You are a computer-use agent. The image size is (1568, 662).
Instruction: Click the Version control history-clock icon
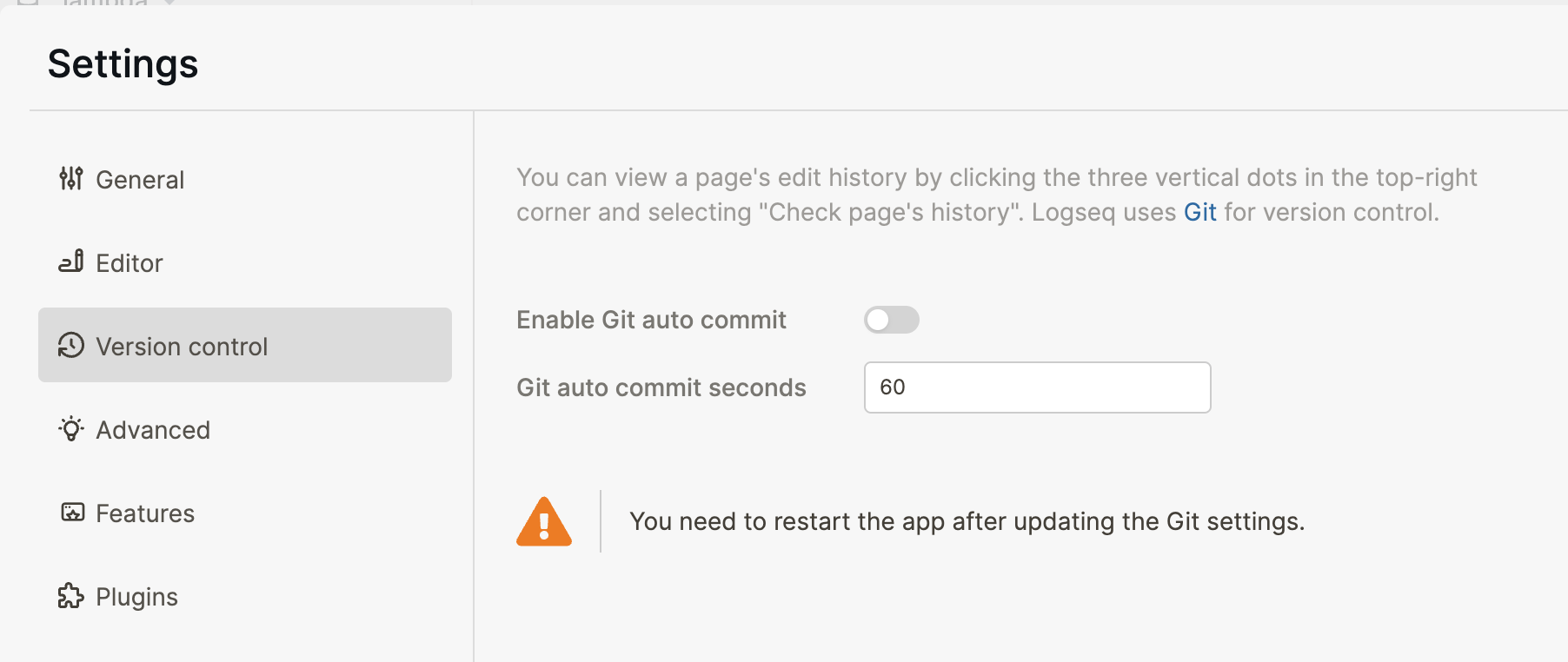click(x=71, y=346)
